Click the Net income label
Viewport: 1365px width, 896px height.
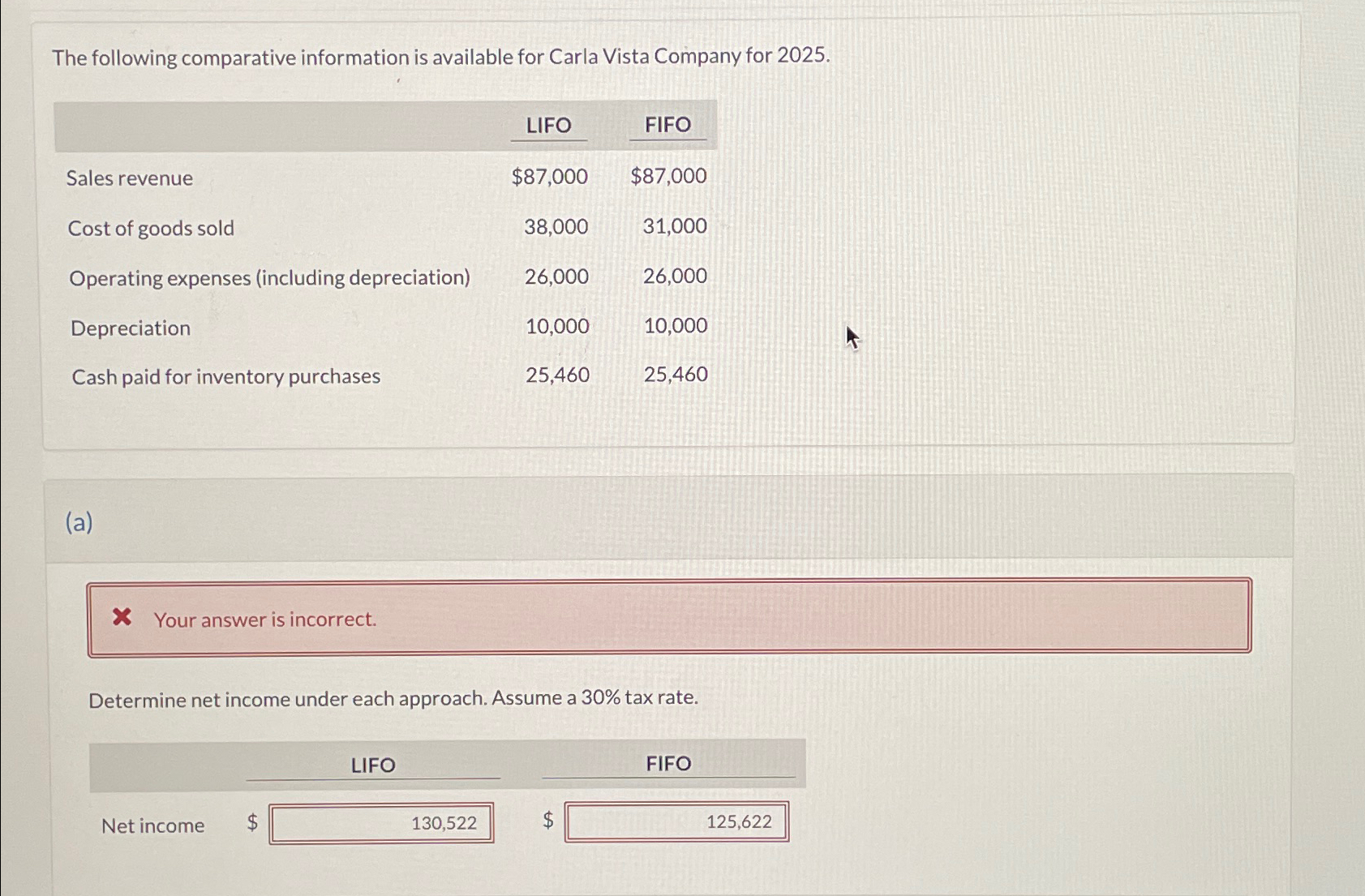click(x=154, y=825)
